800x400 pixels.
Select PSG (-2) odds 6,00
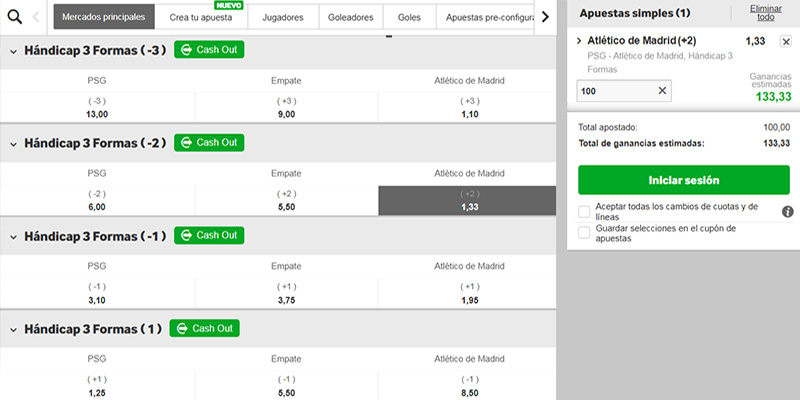(97, 200)
